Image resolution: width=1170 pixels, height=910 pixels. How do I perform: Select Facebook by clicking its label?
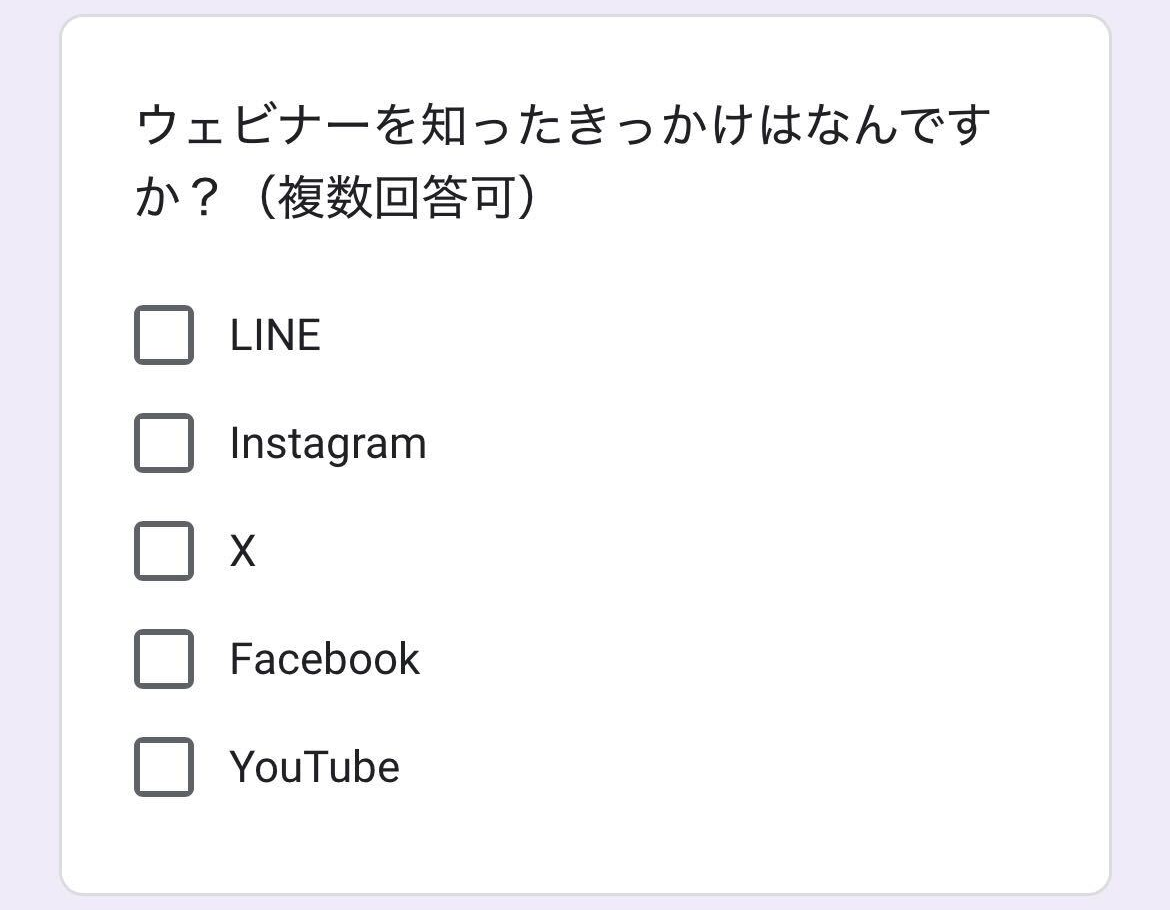(x=325, y=659)
